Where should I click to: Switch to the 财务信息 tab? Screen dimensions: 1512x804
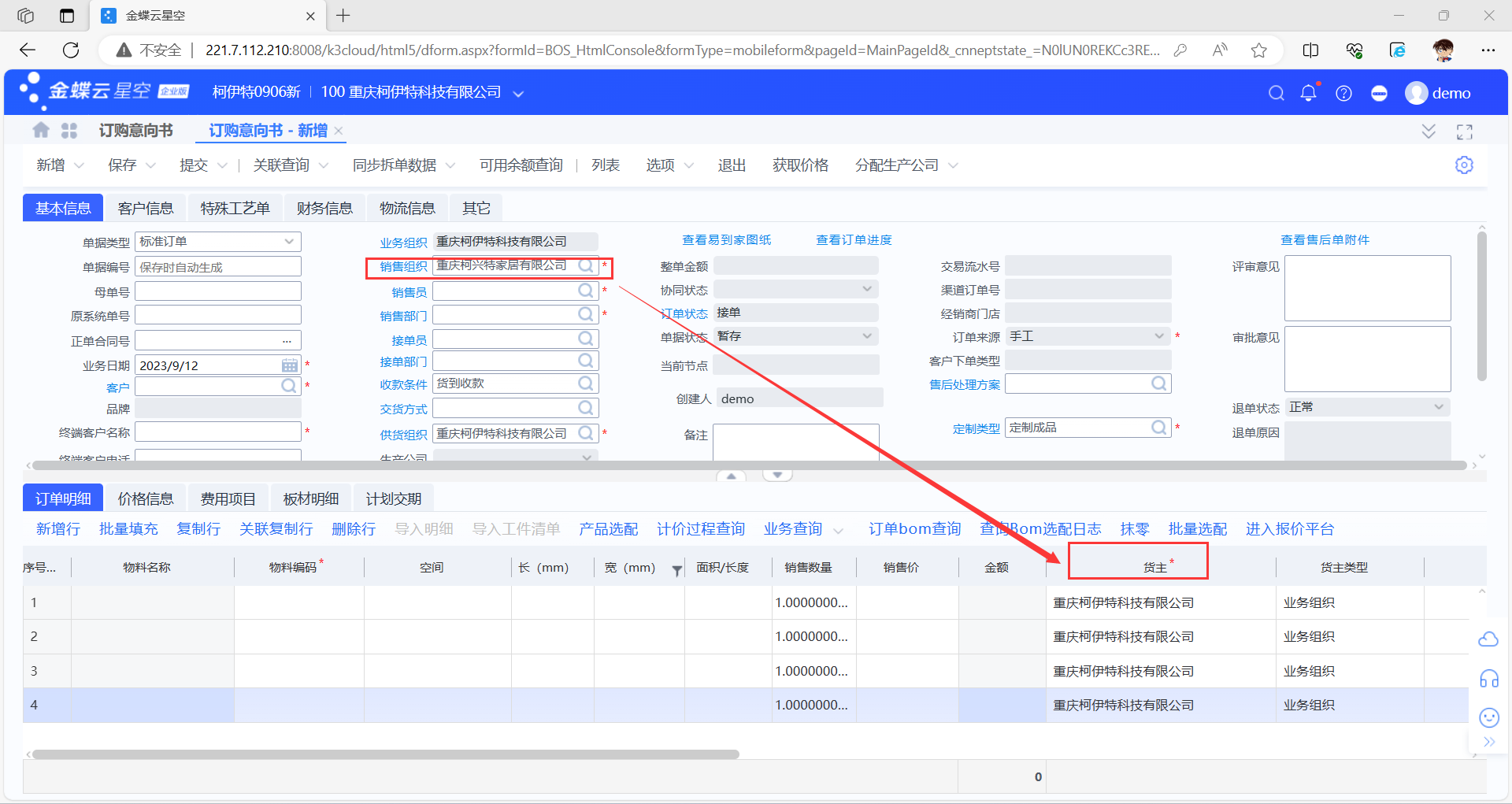pos(324,208)
